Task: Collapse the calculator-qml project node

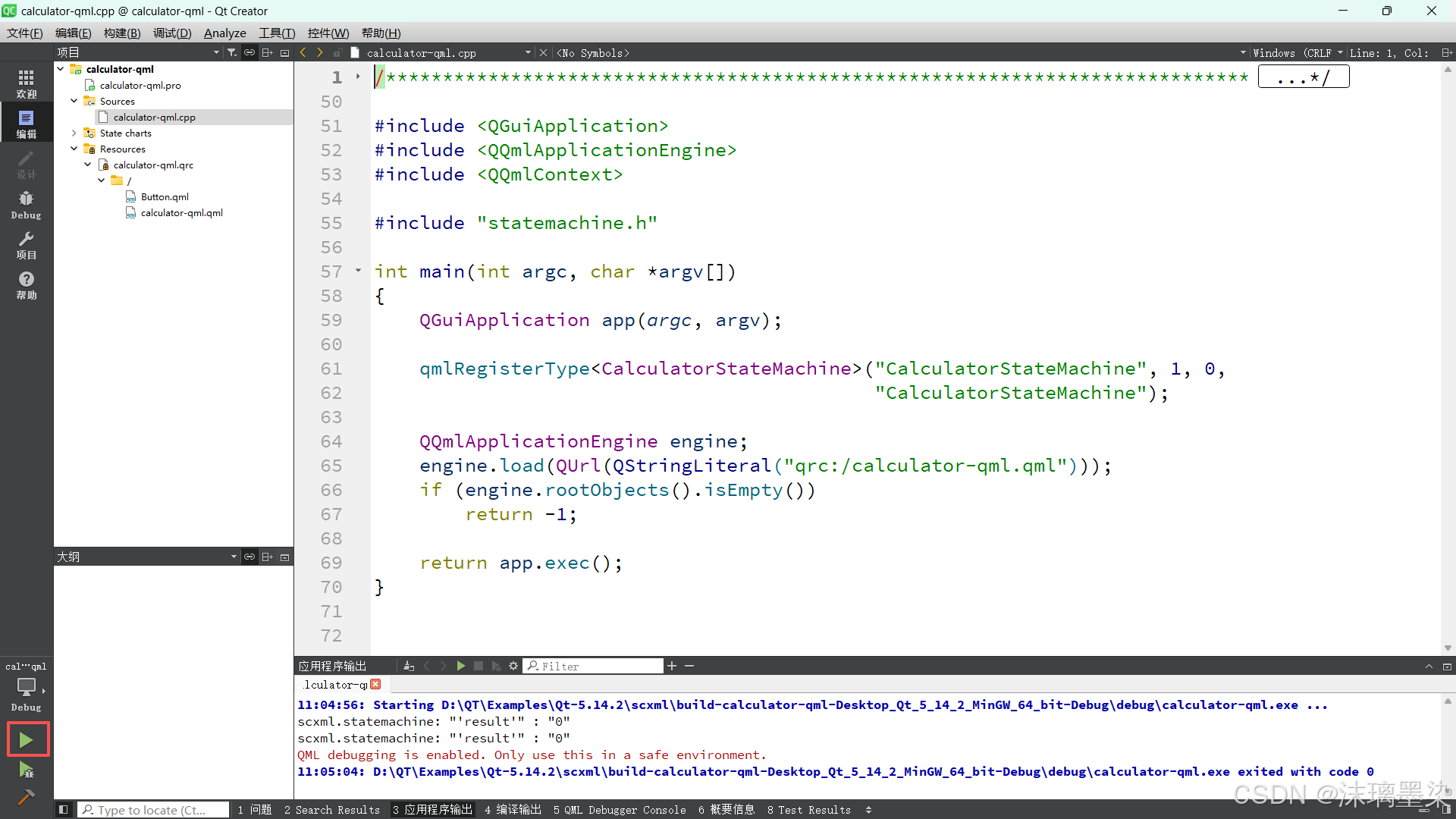Action: pyautogui.click(x=61, y=69)
